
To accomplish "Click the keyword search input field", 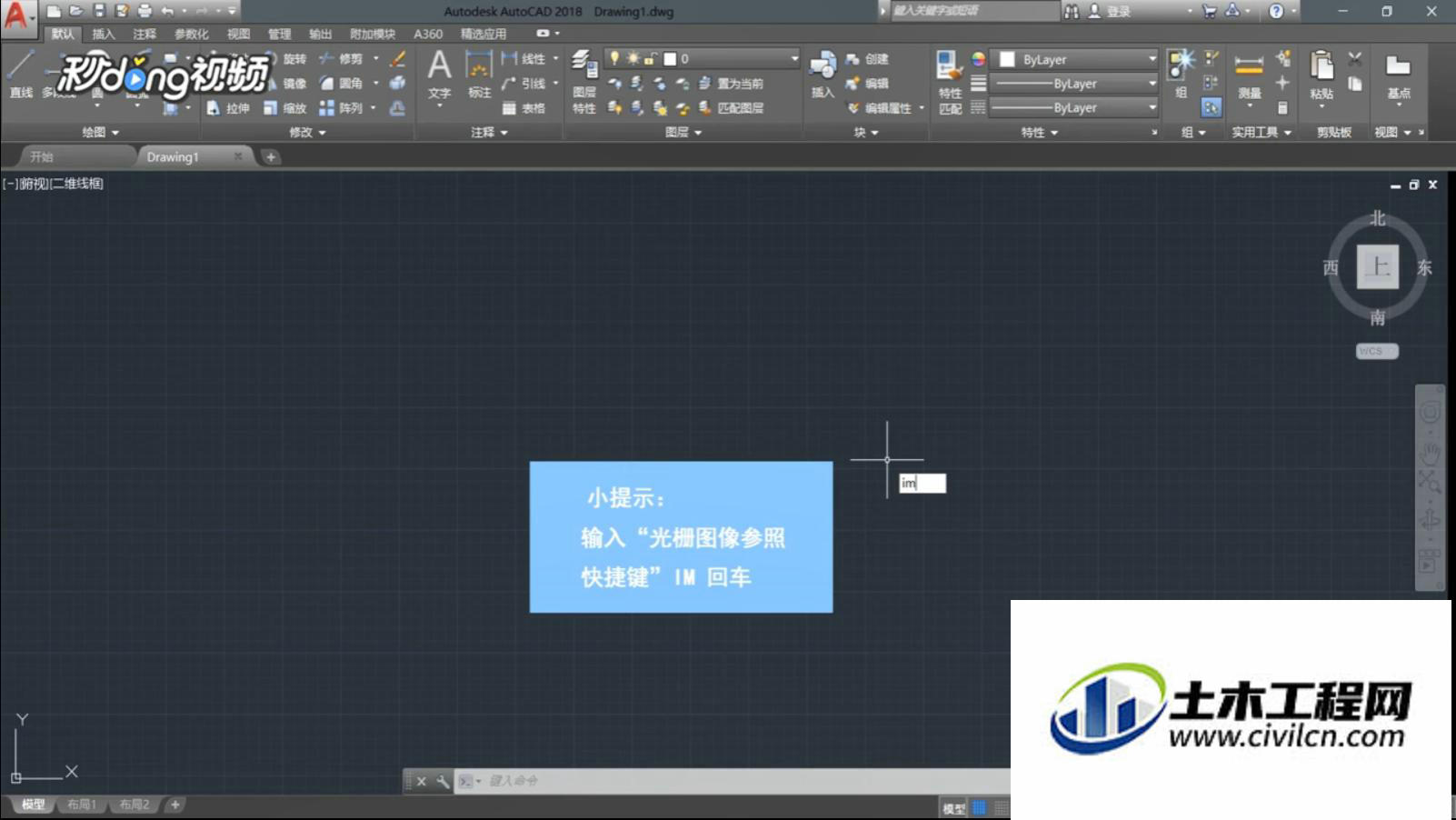I will (974, 11).
